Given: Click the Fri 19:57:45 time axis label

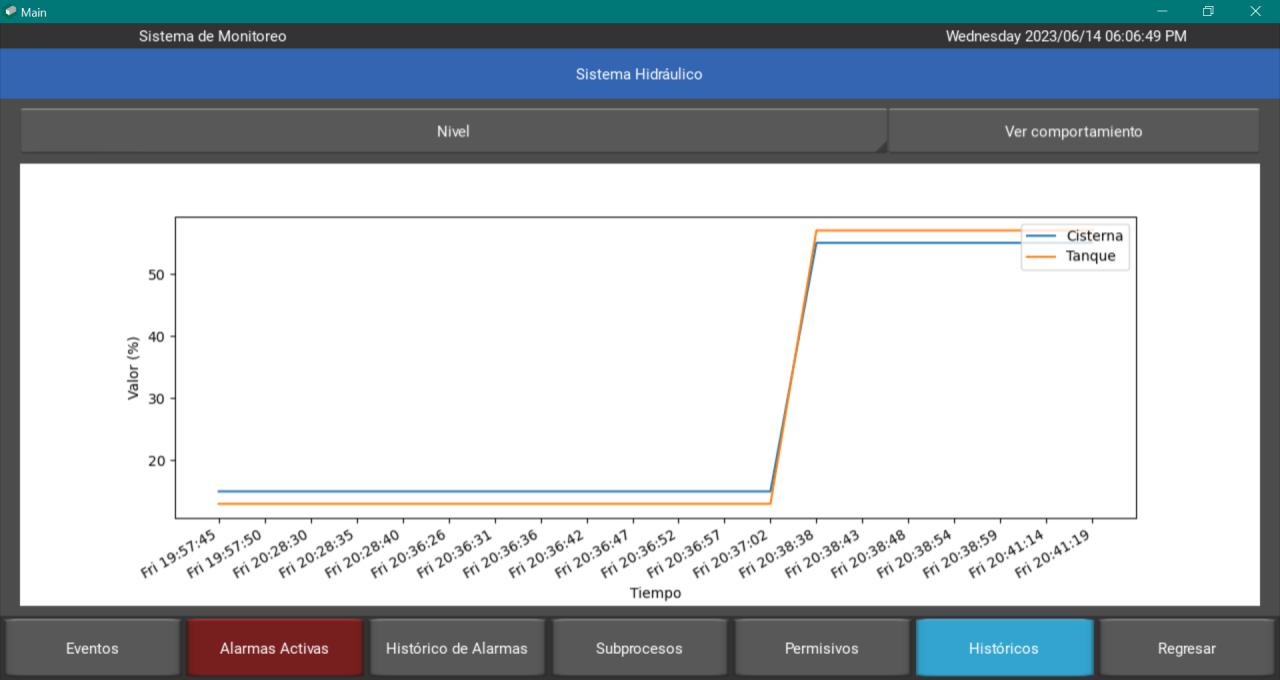Looking at the screenshot, I should (180, 555).
